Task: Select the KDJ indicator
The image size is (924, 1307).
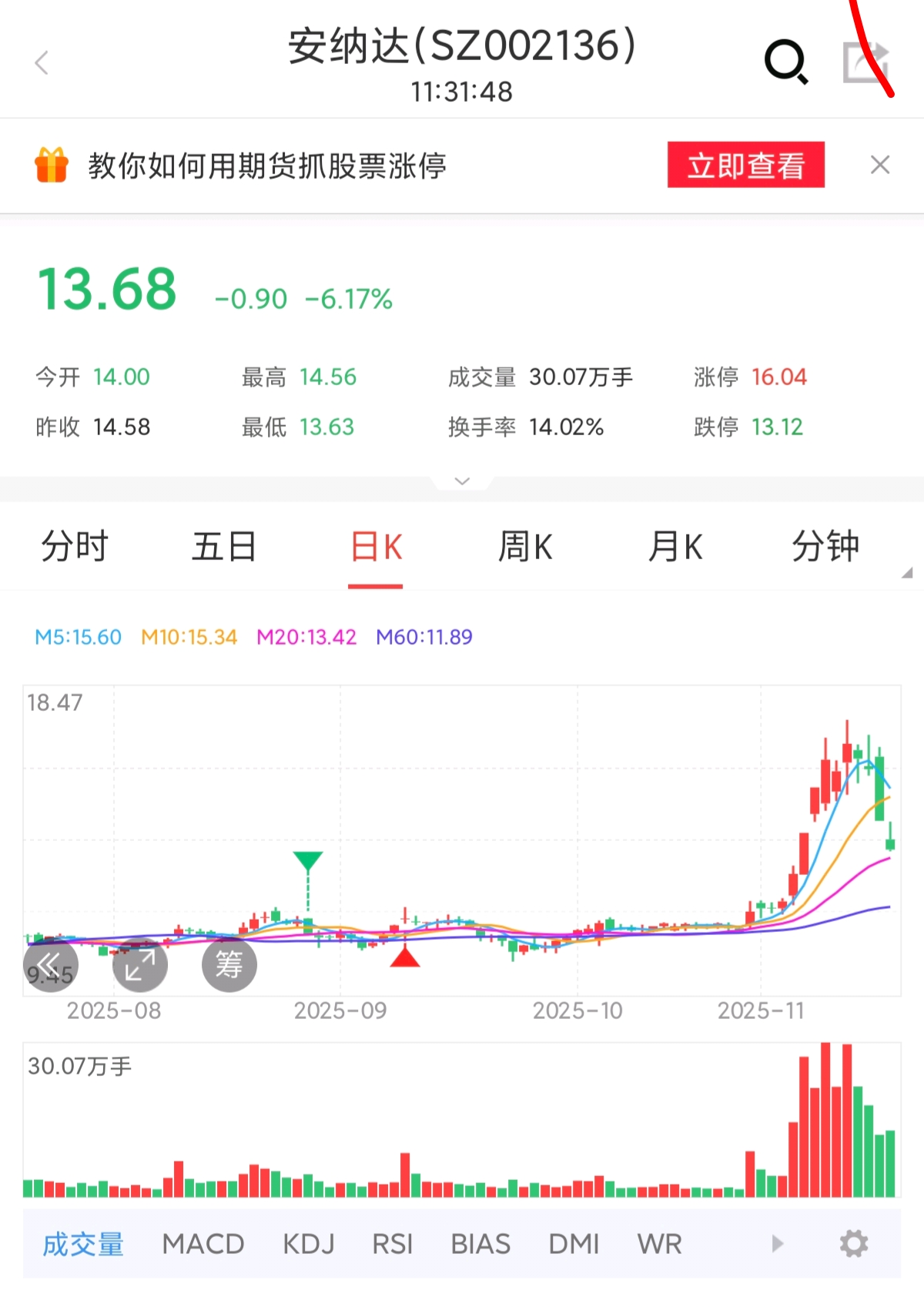Action: [309, 1244]
